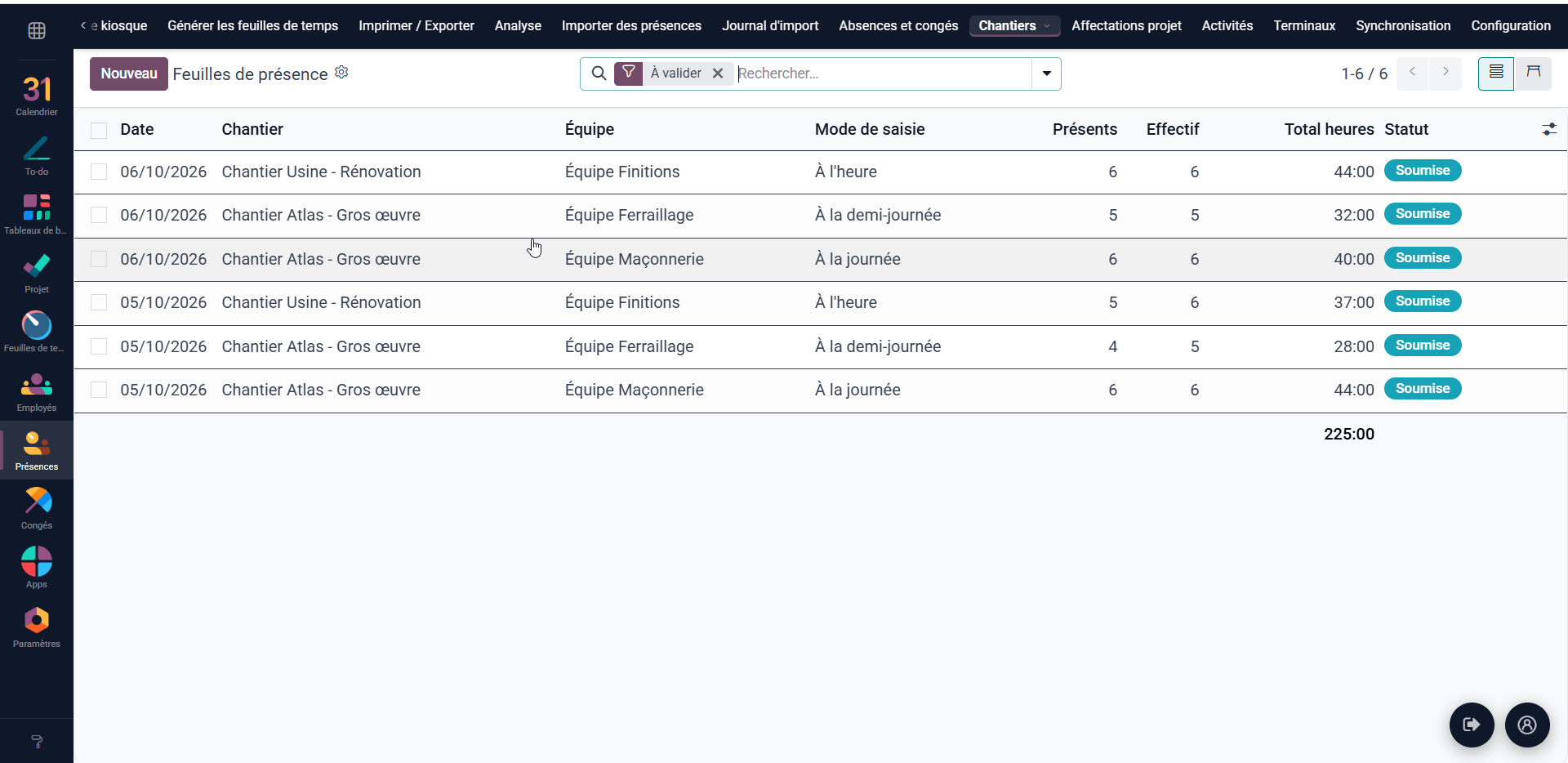
Task: Open the Paramètres app icon
Action: tap(37, 627)
